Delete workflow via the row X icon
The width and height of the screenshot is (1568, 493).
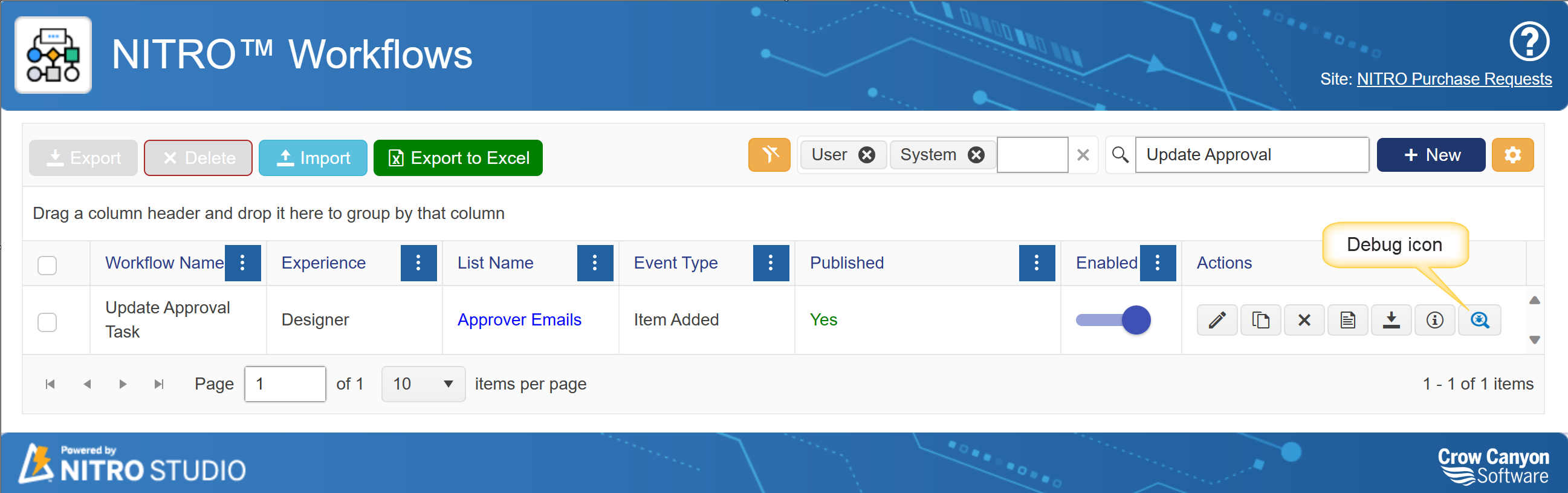coord(1304,320)
